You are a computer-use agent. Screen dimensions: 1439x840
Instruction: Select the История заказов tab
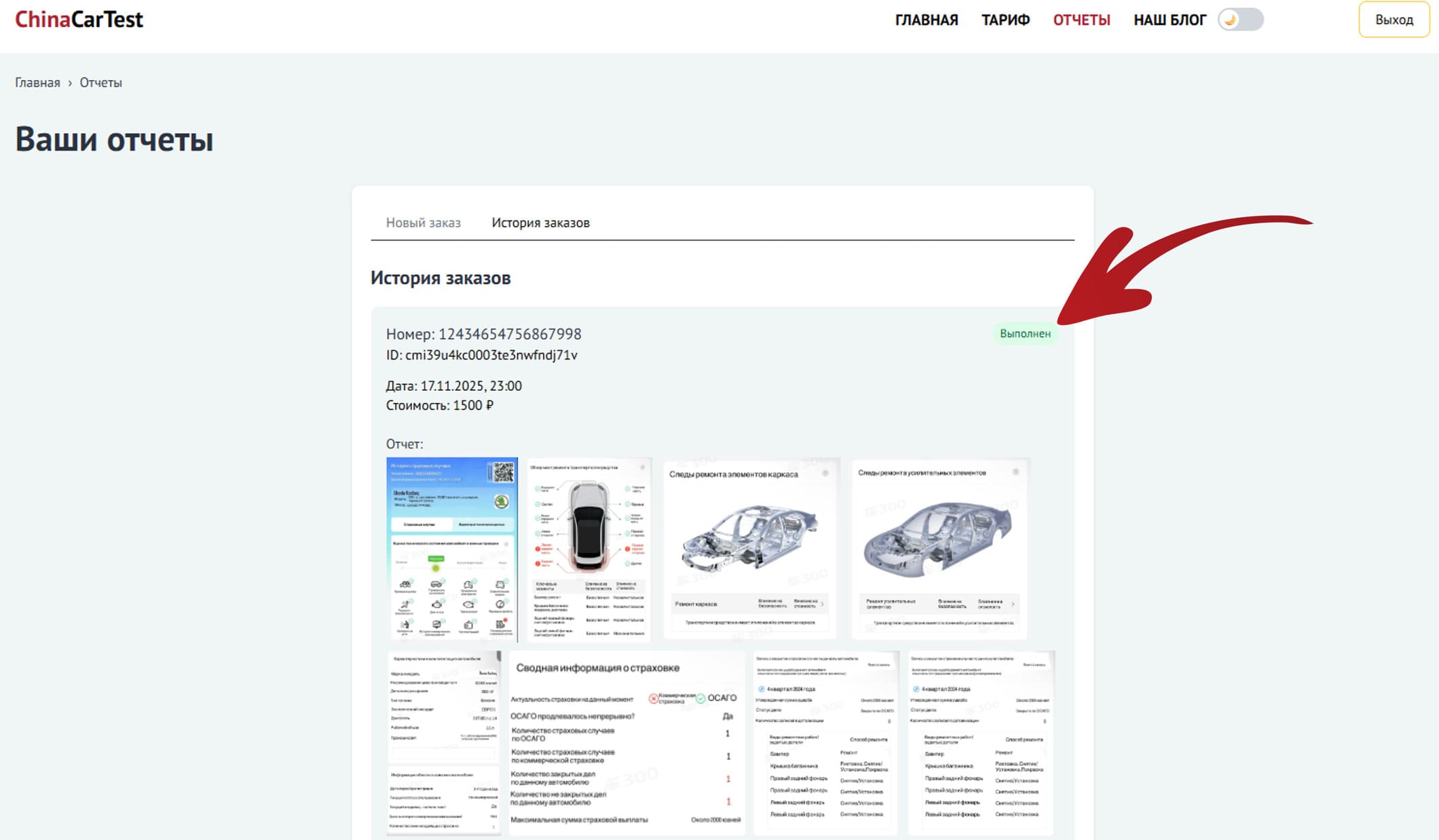click(540, 223)
